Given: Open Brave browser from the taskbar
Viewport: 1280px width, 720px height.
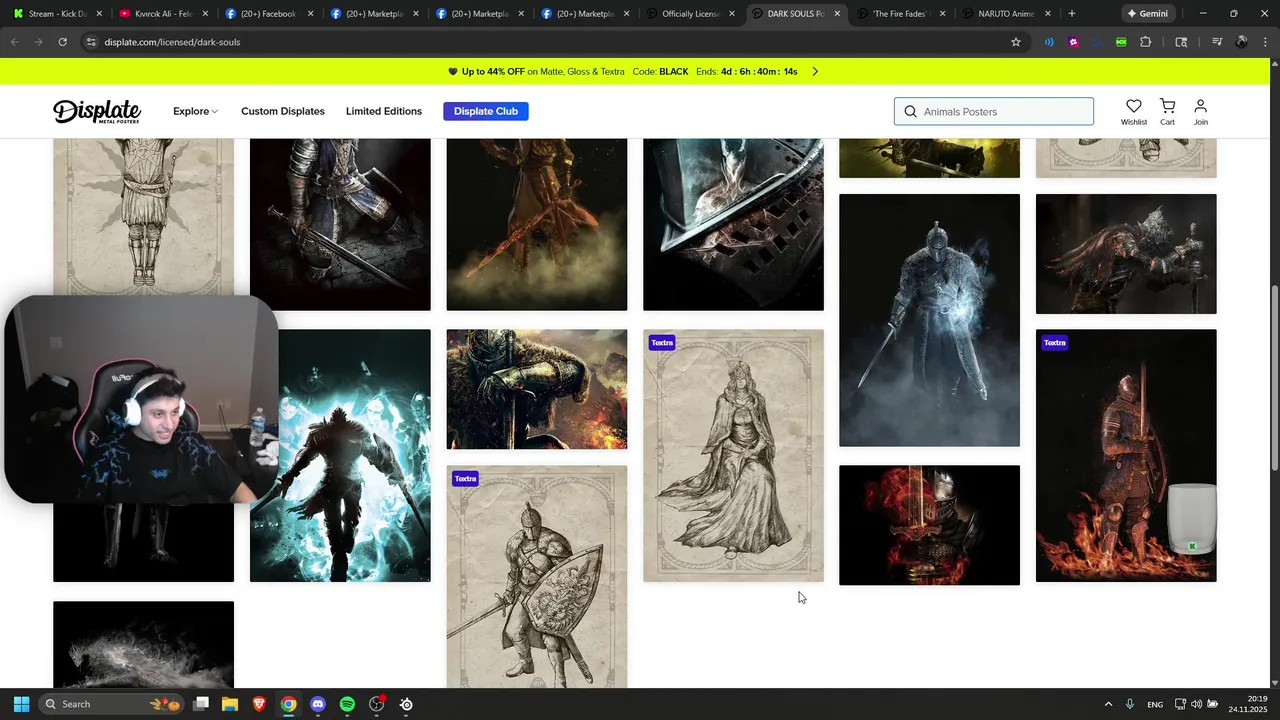Looking at the screenshot, I should click(x=259, y=704).
